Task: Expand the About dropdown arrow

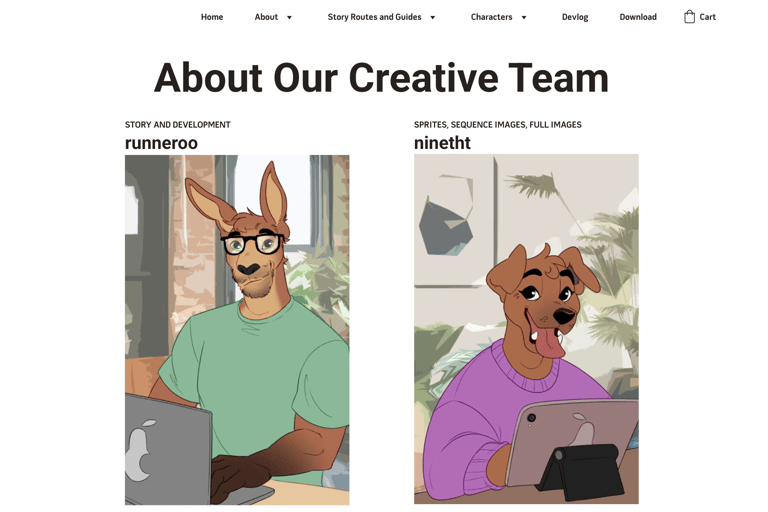Action: (289, 18)
